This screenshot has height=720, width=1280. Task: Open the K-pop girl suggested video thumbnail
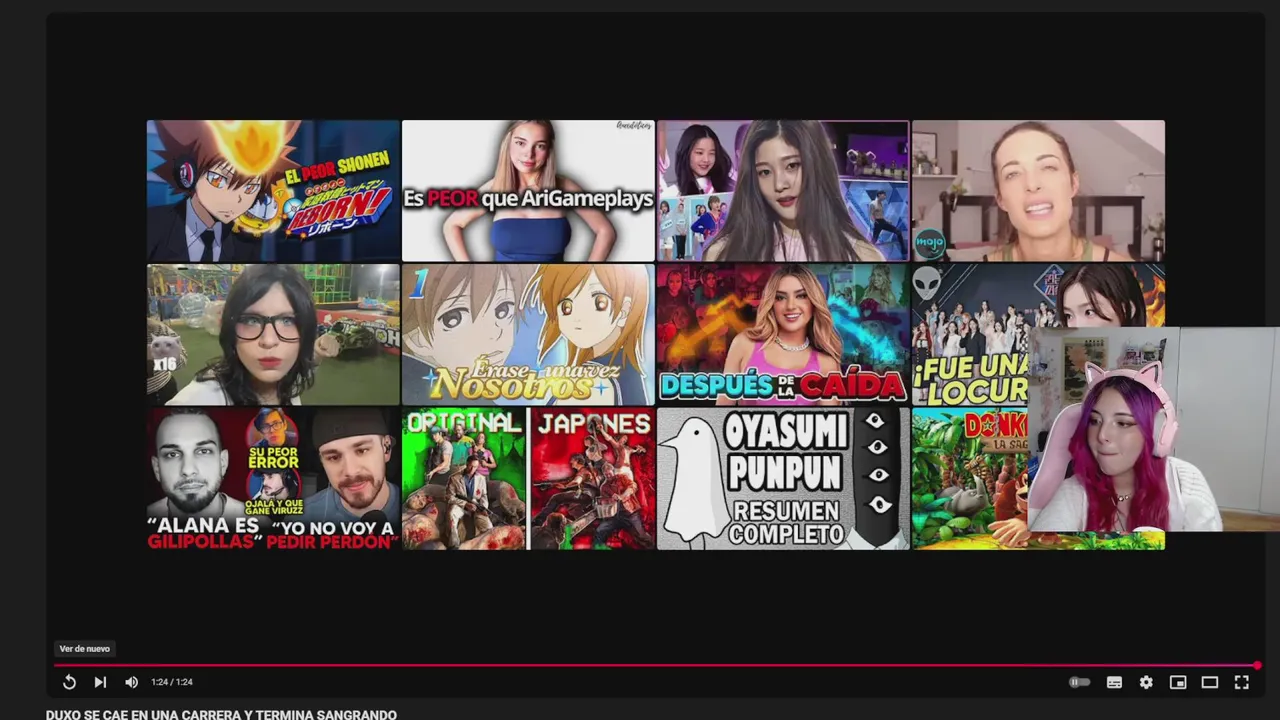coord(783,191)
